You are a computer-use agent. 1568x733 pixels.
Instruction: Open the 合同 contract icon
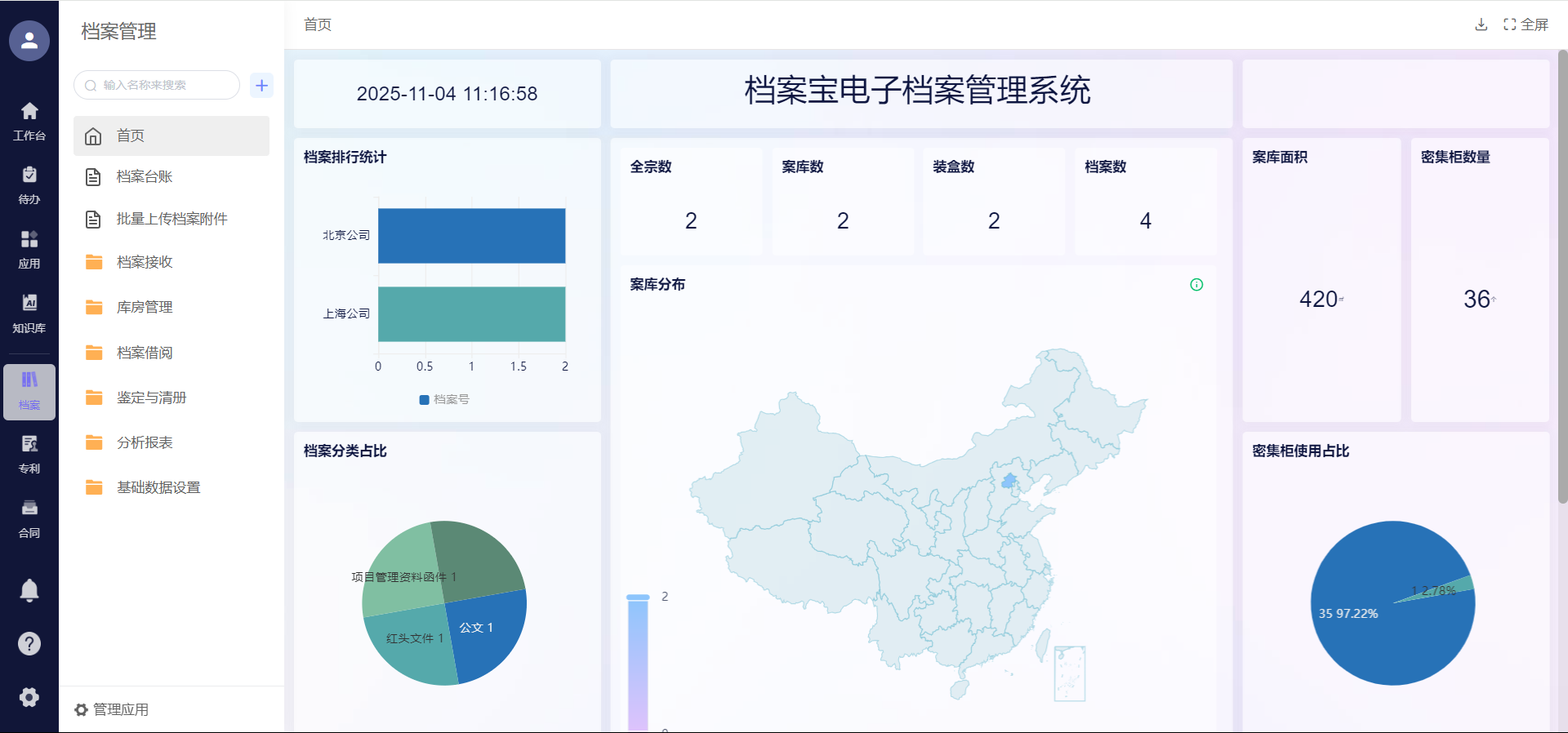(29, 518)
